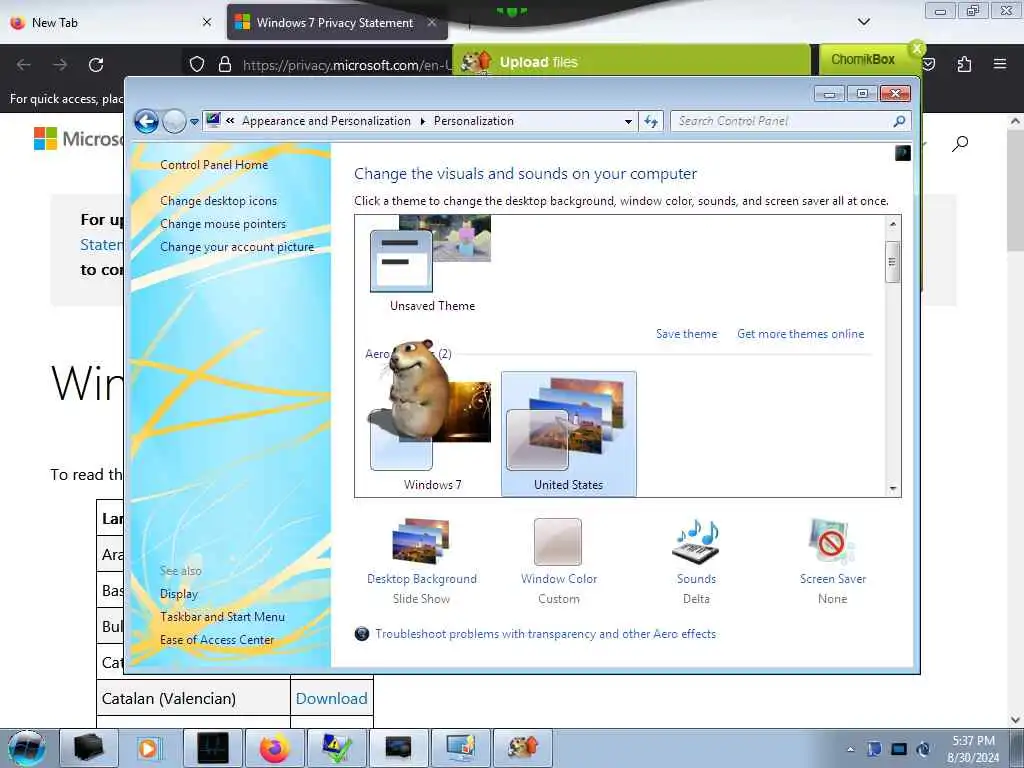The width and height of the screenshot is (1024, 768).
Task: Click Firefox forward navigation arrow
Action: pyautogui.click(x=60, y=65)
